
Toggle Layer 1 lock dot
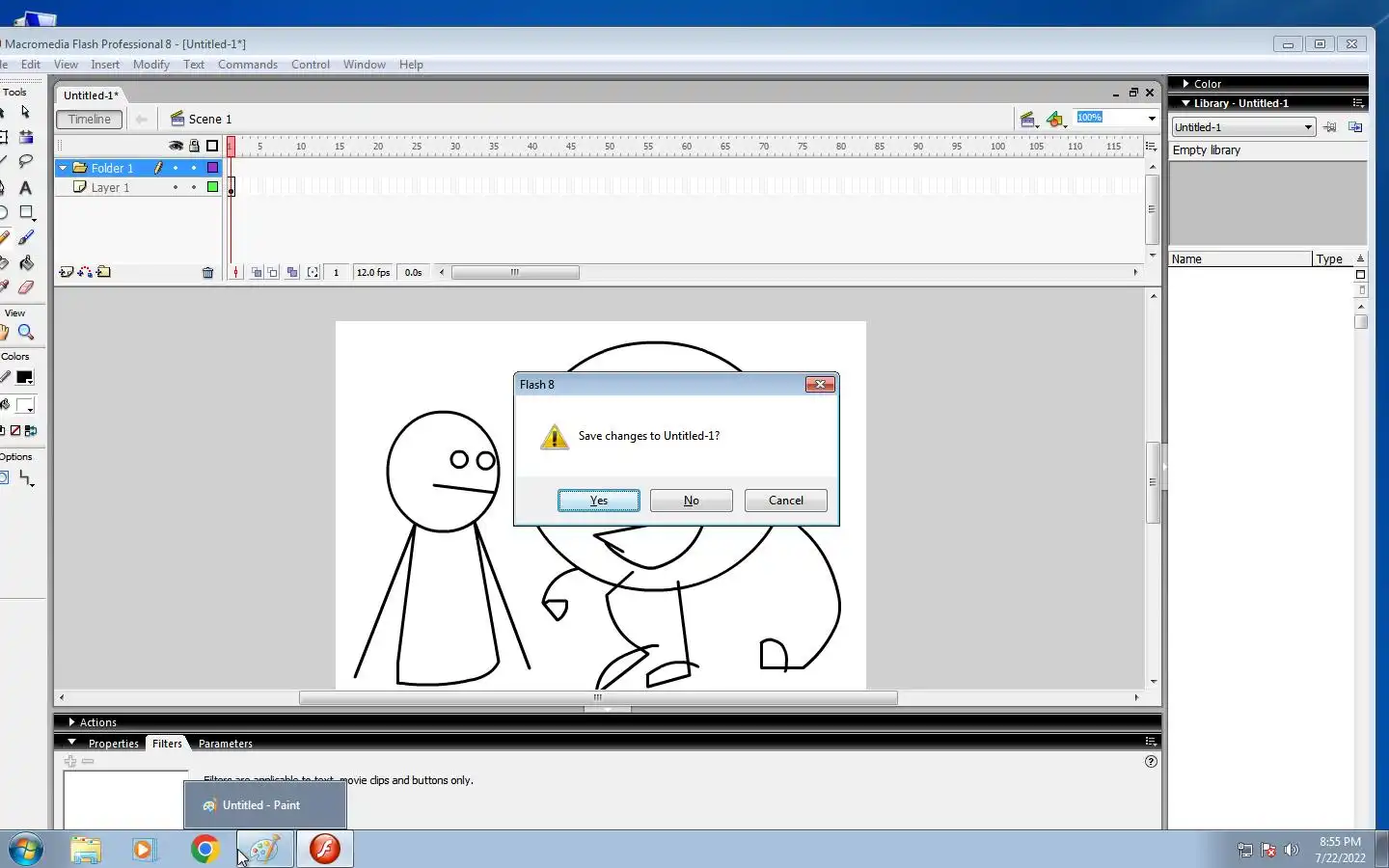click(x=194, y=187)
